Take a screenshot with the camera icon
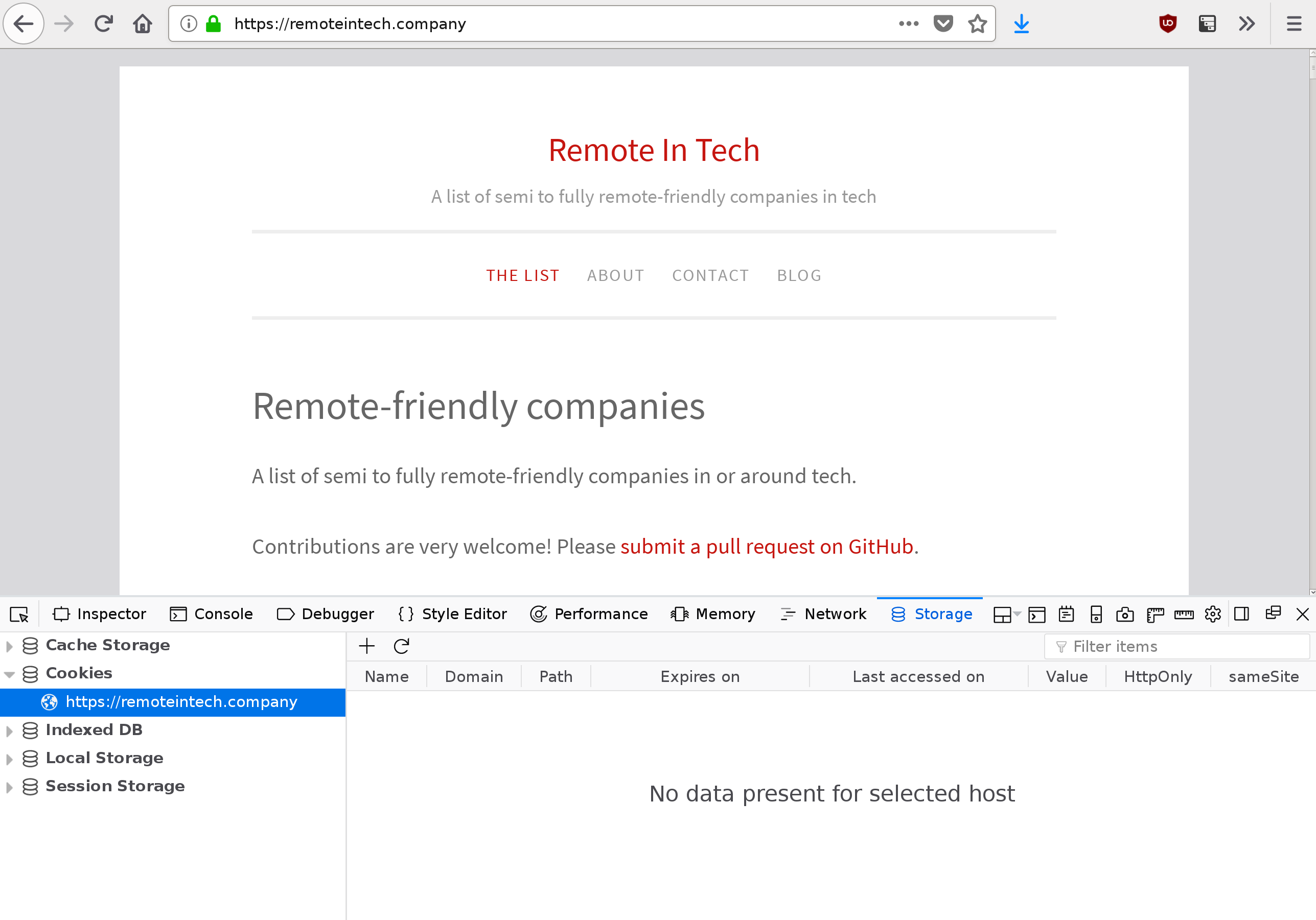This screenshot has height=920, width=1316. coord(1124,614)
